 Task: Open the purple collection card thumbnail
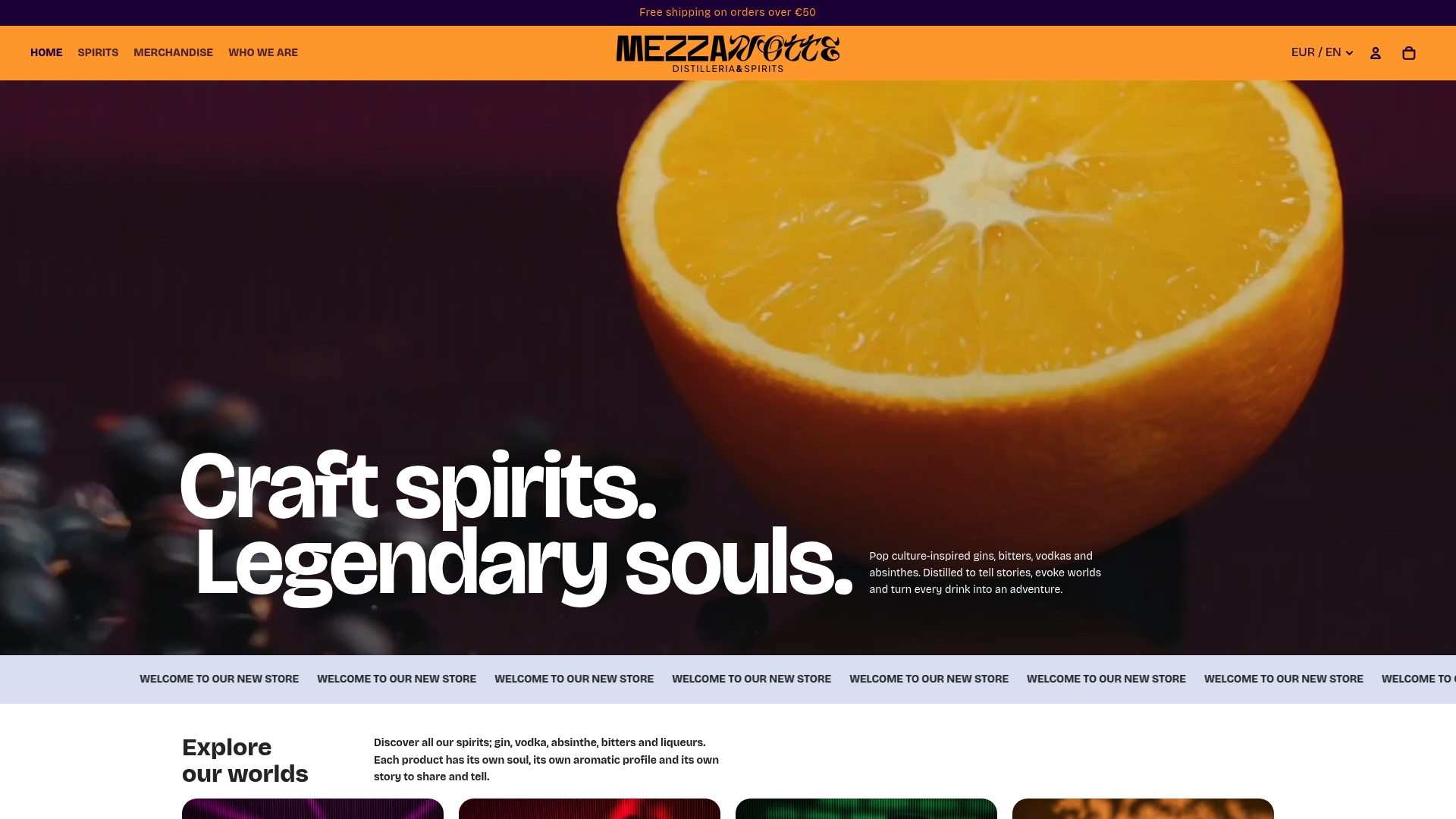(x=312, y=808)
